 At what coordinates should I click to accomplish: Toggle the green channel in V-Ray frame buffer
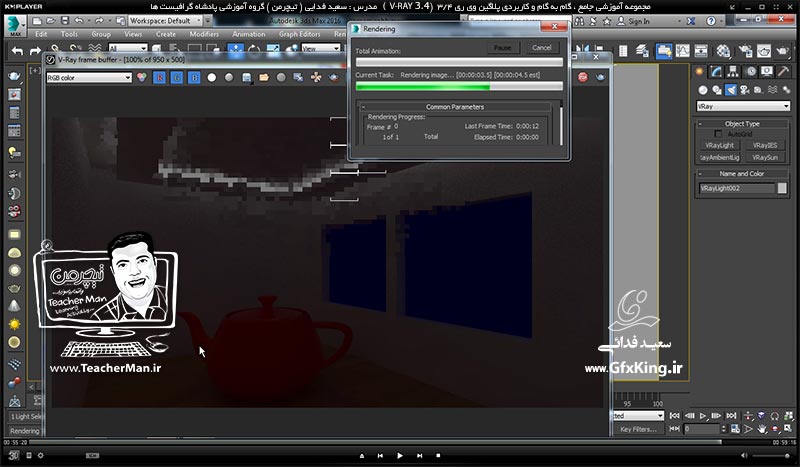(x=177, y=78)
